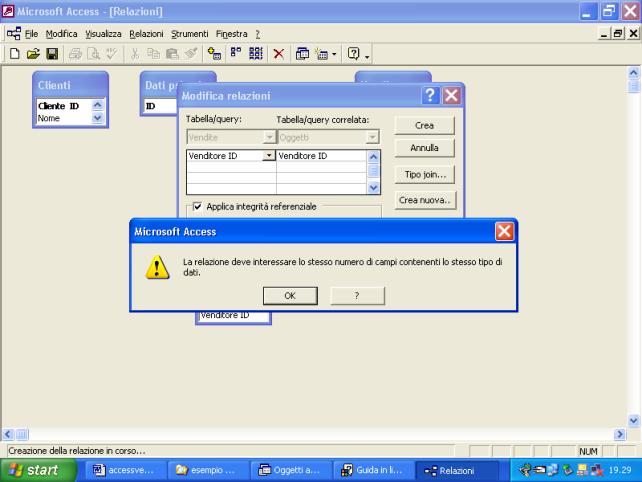Select the right Venditore ID field cell
Viewport: 642px width, 482px height.
coord(321,156)
